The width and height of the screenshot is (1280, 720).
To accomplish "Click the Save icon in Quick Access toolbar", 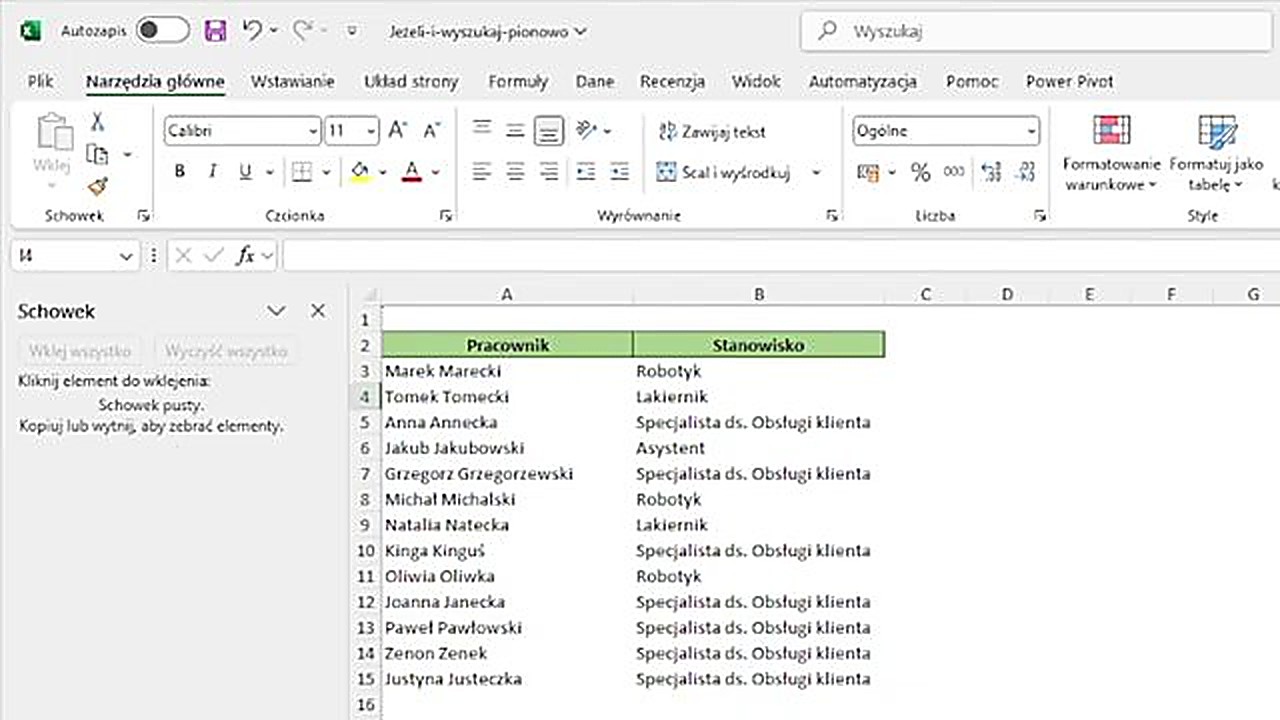I will 215,31.
